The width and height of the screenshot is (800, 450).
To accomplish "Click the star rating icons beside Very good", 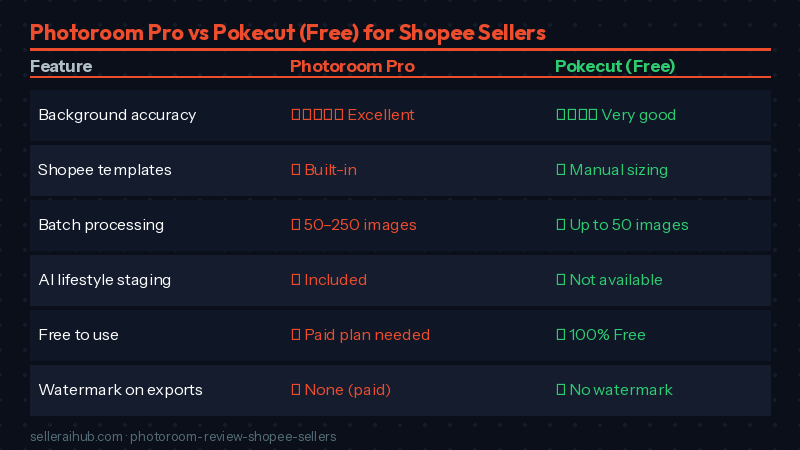I will tap(577, 115).
